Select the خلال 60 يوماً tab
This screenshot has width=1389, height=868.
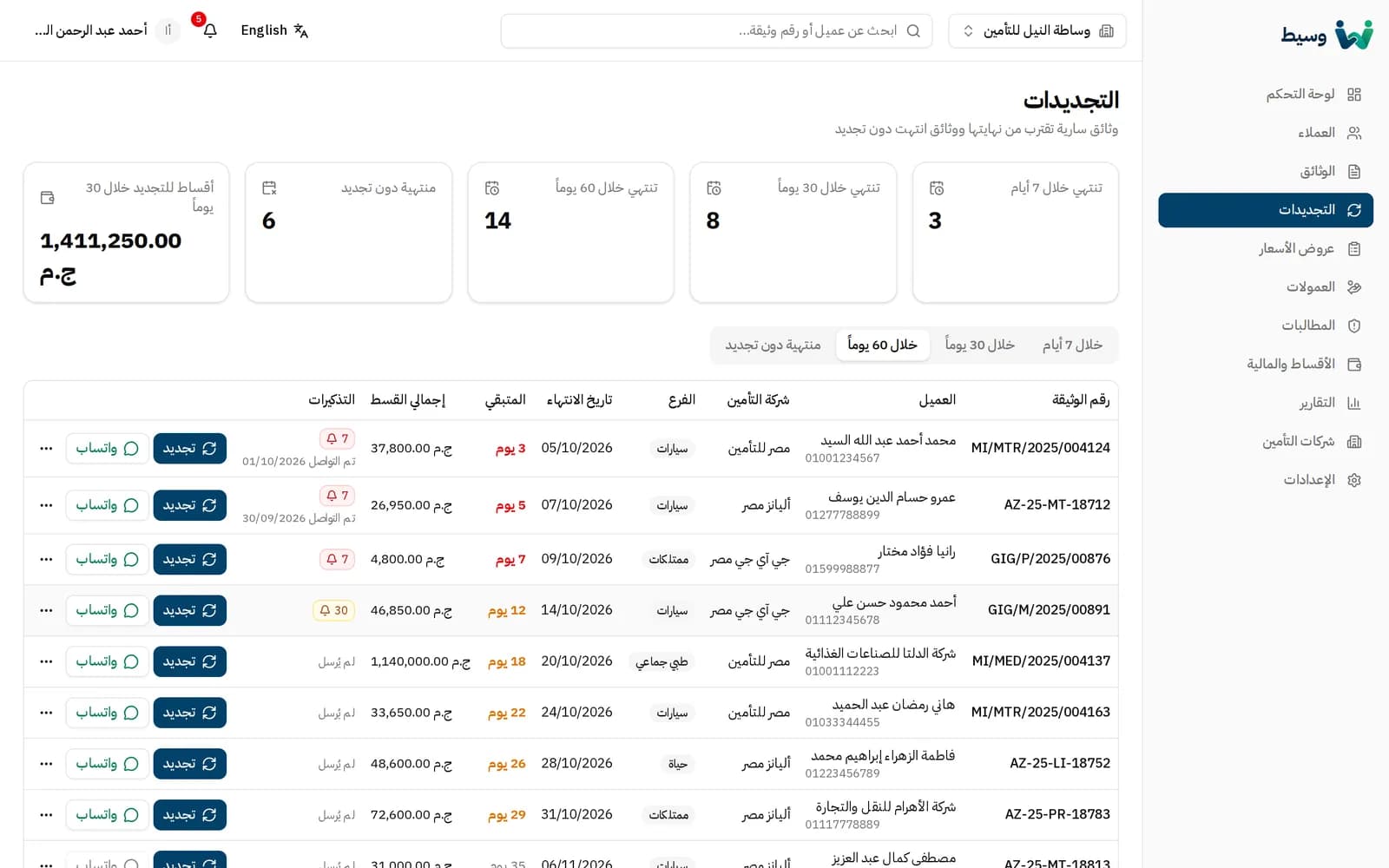(882, 345)
